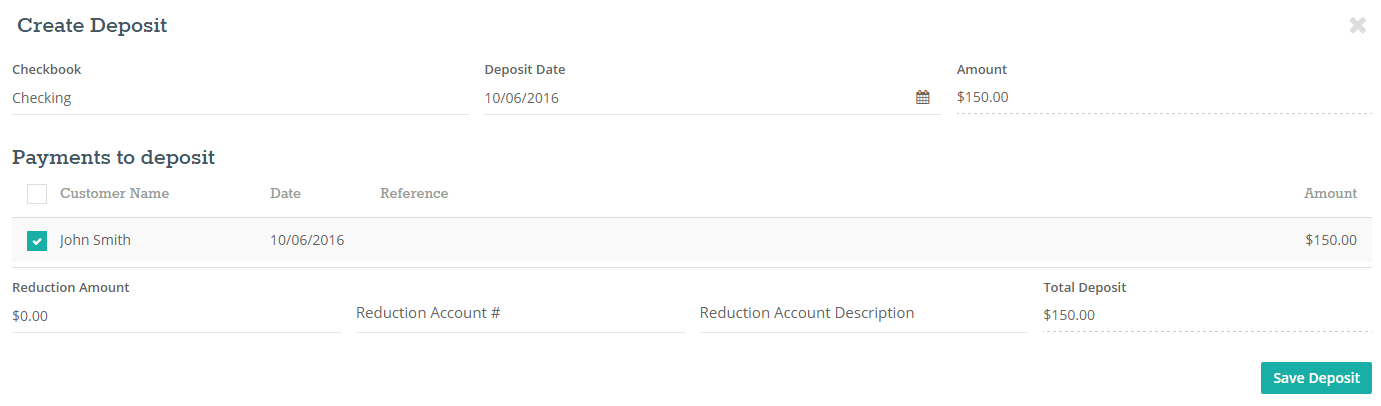Screen dimensions: 1381x406
Task: Click the Reduction Amount input field
Action: [176, 316]
